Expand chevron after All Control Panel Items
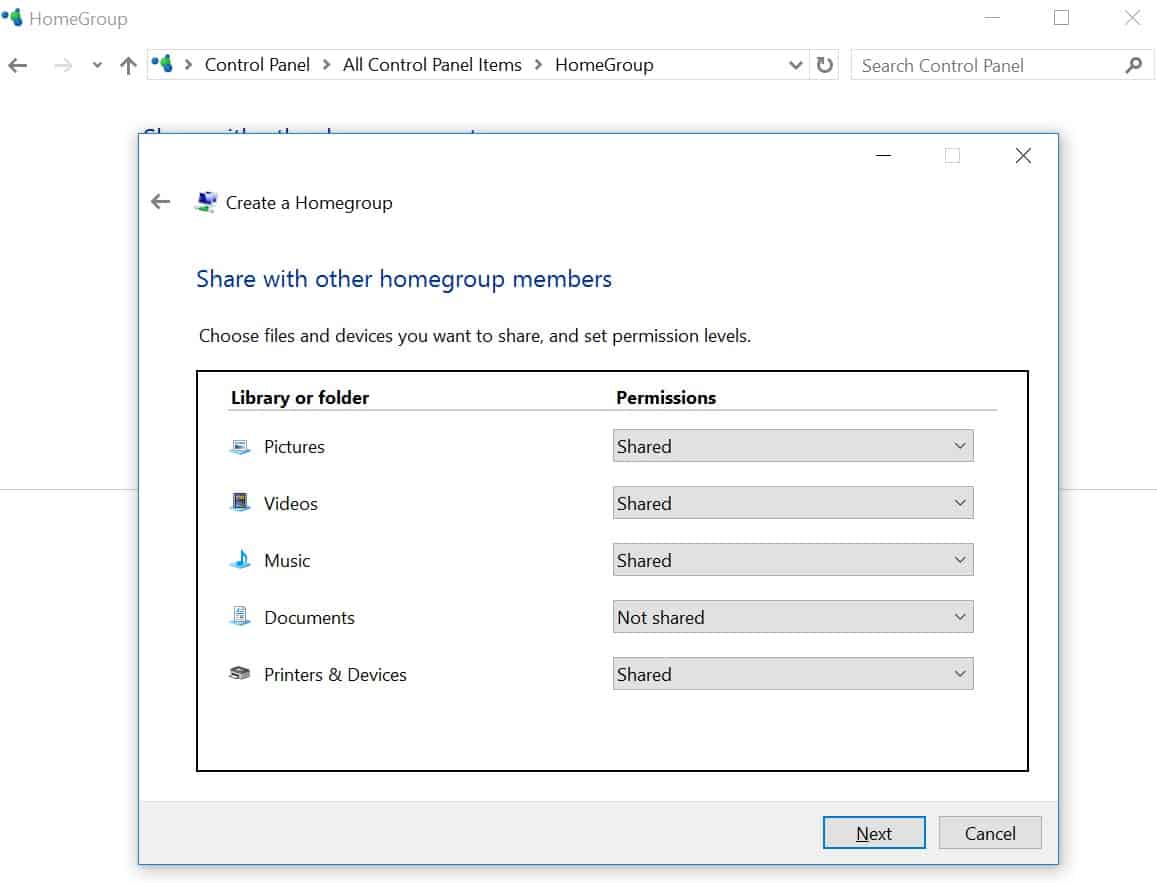The image size is (1157, 883). tap(539, 65)
